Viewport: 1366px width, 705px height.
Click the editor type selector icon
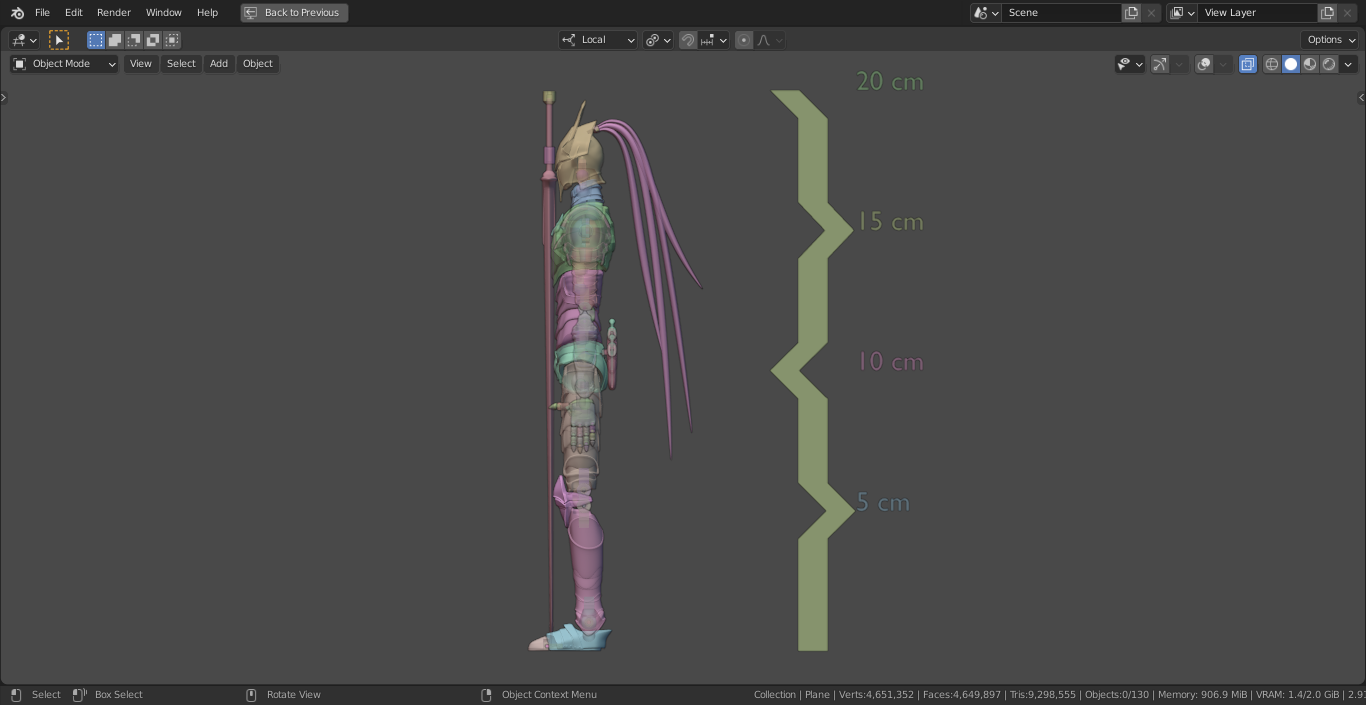pos(20,40)
